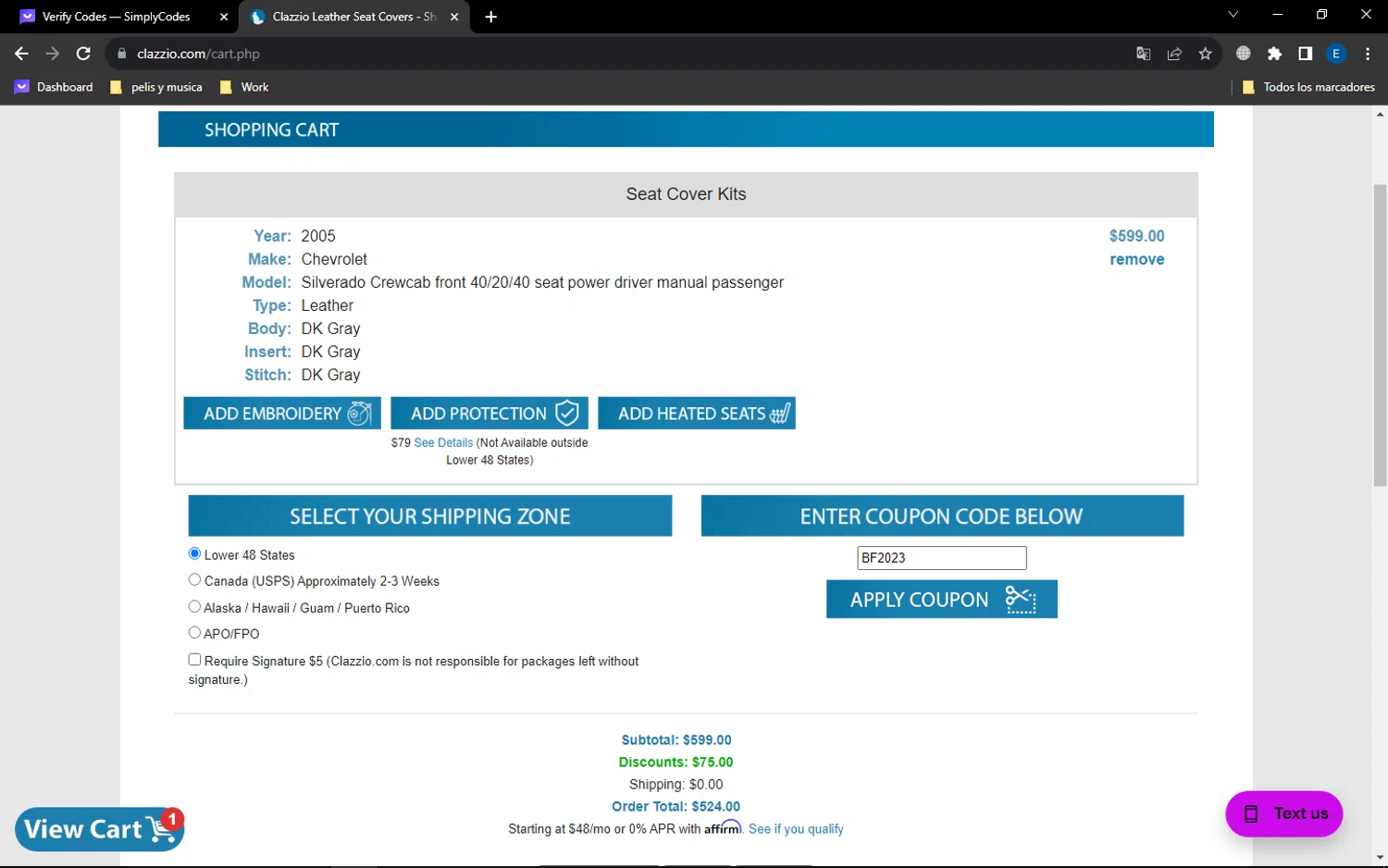Close the Verify Codes SimplyCodes tab
This screenshot has height=868, width=1388.
point(224,17)
